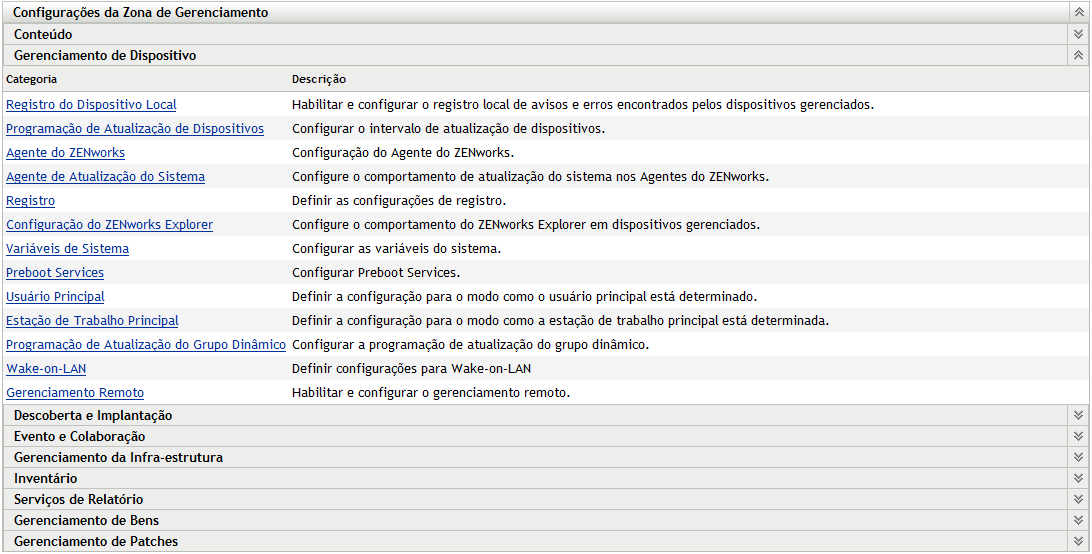The image size is (1092, 554).
Task: Select description of Usuário Principal
Action: click(x=524, y=297)
